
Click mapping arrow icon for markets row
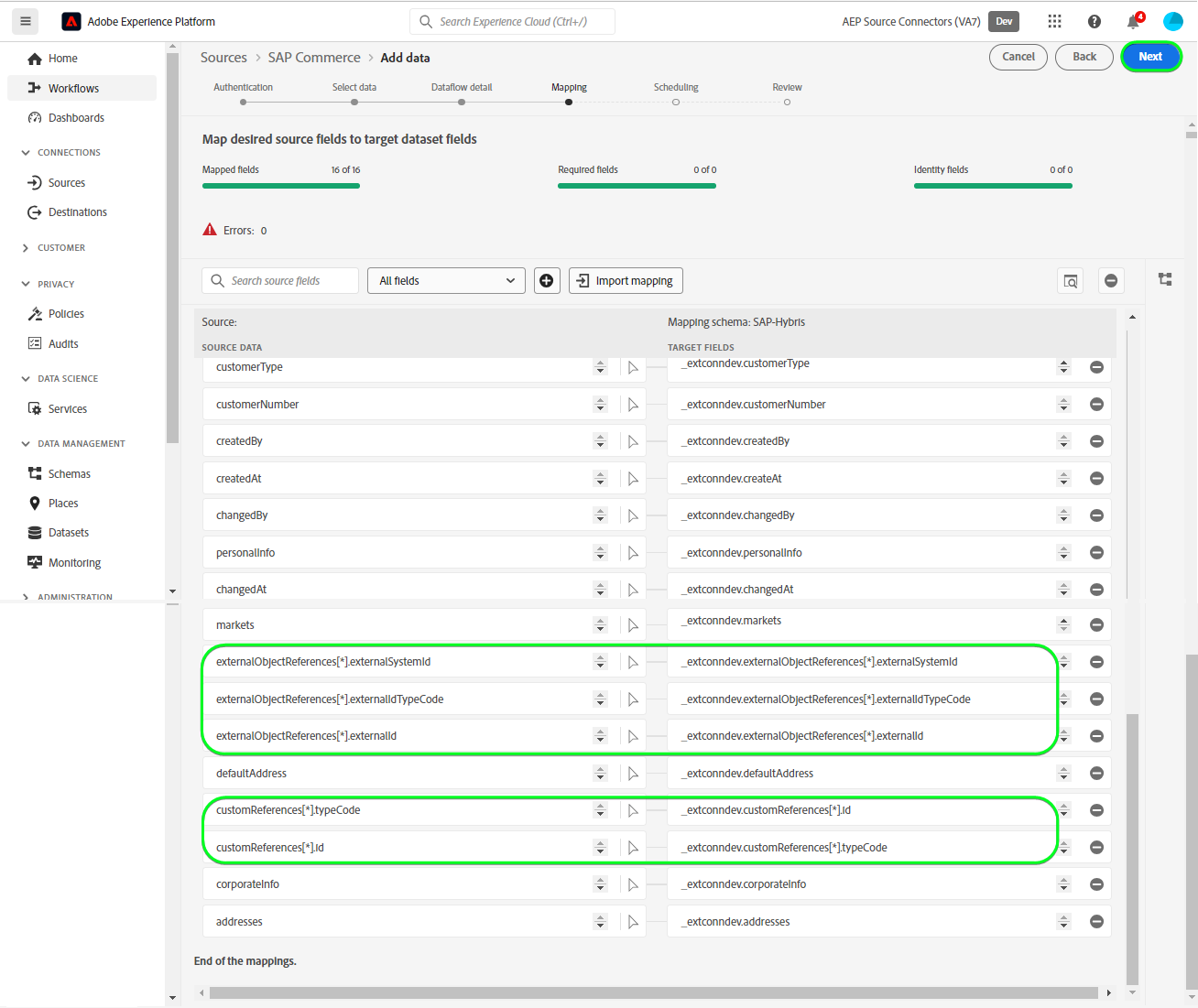coord(633,625)
